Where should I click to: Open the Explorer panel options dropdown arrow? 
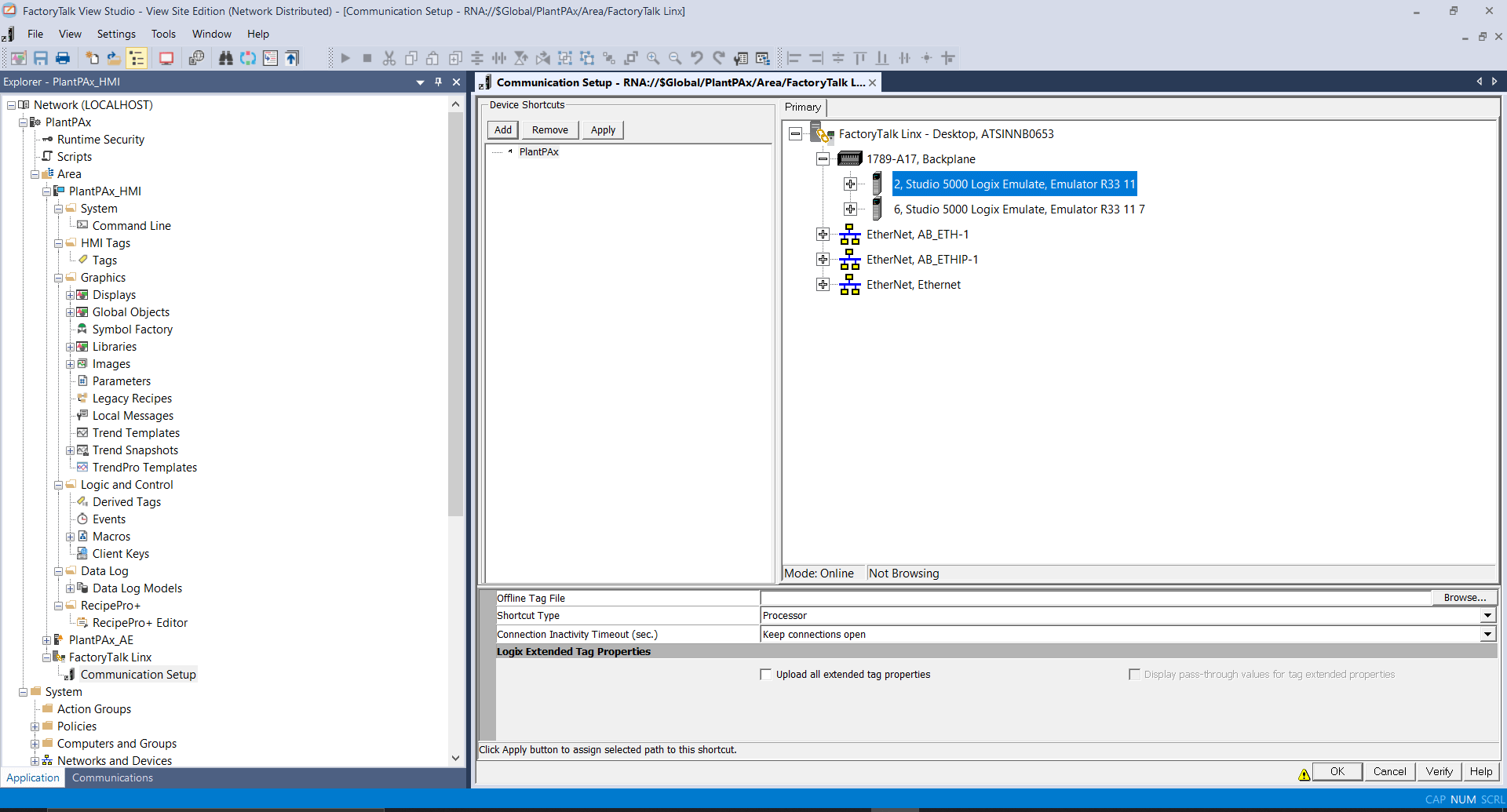[x=420, y=82]
